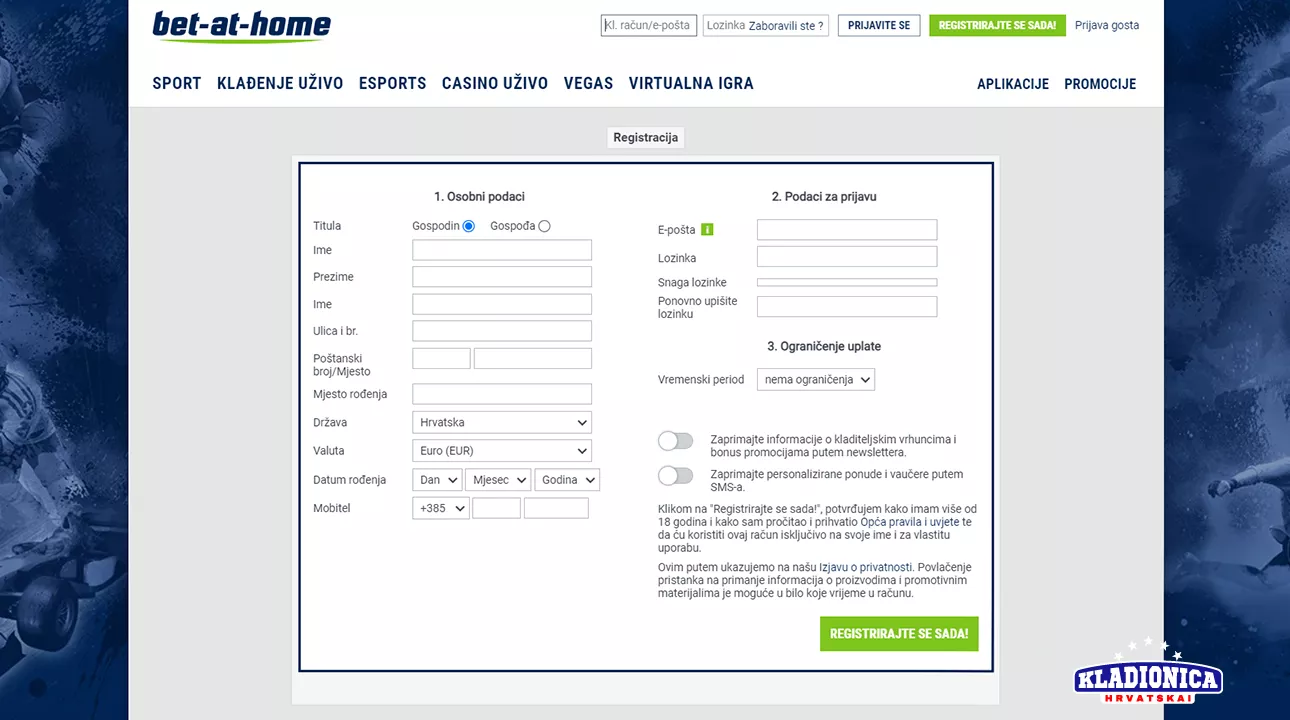Image resolution: width=1290 pixels, height=720 pixels.
Task: Open the Država dropdown showing Hrvatska
Action: coord(501,422)
